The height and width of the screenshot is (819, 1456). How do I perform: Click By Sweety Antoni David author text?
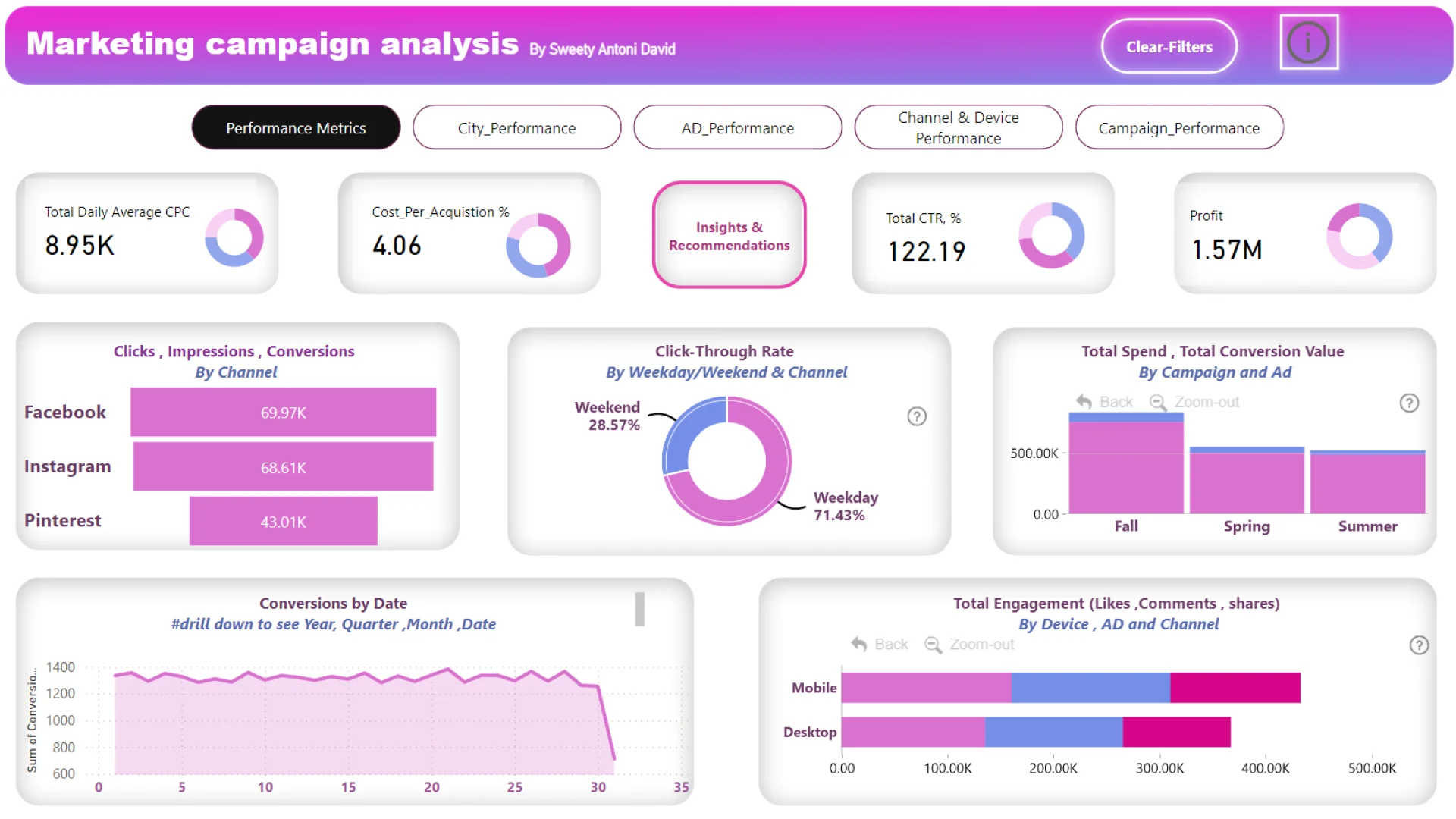pos(602,49)
